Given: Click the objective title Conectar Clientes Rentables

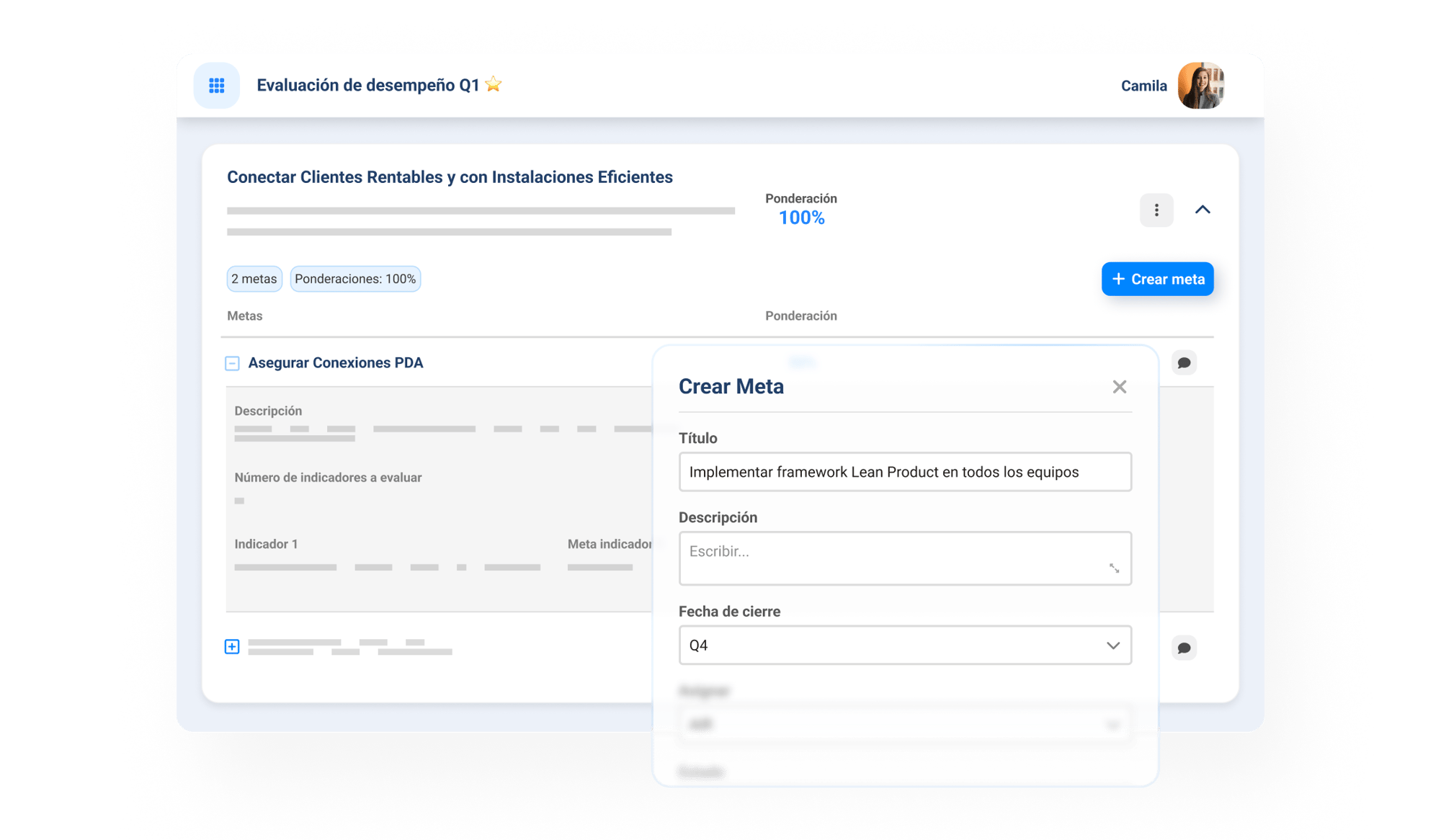Looking at the screenshot, I should click(450, 177).
